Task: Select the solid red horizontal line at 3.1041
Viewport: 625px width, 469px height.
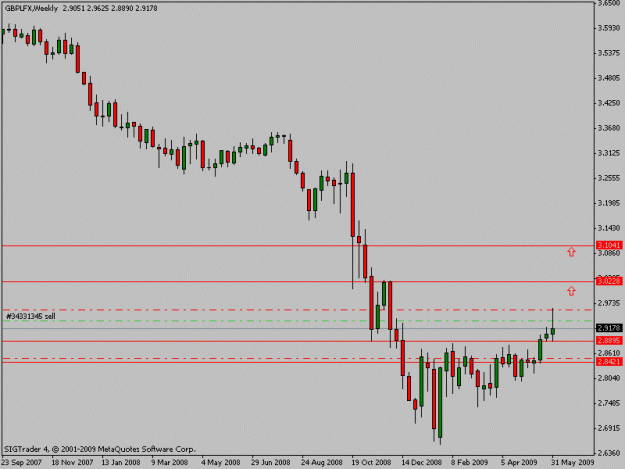Action: coord(298,246)
